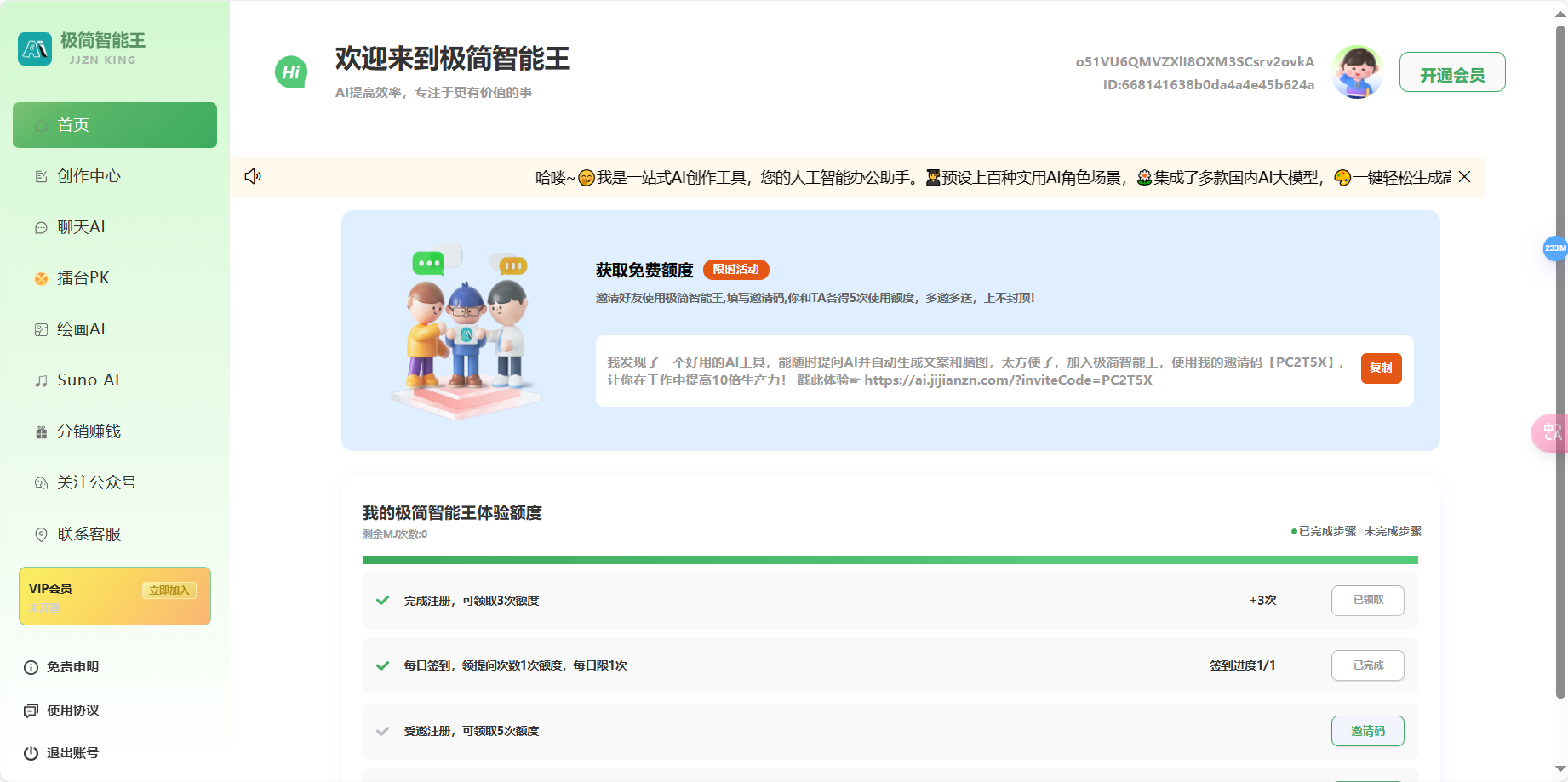Open 分销赚钱 from the sidebar
Image resolution: width=1568 pixels, height=782 pixels.
(x=89, y=431)
